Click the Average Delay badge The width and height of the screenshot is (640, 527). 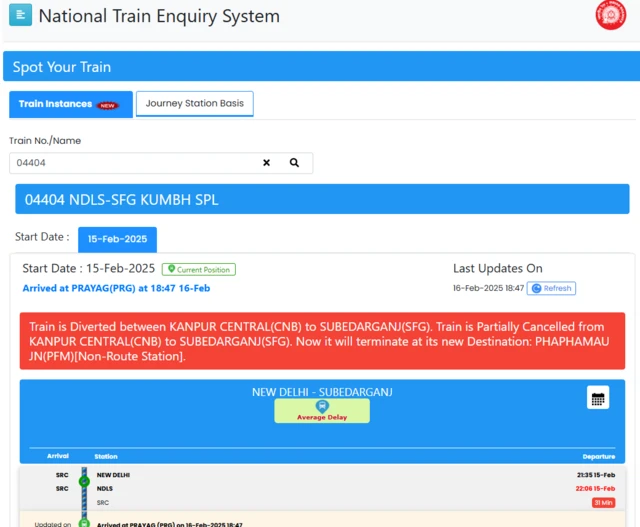[322, 411]
